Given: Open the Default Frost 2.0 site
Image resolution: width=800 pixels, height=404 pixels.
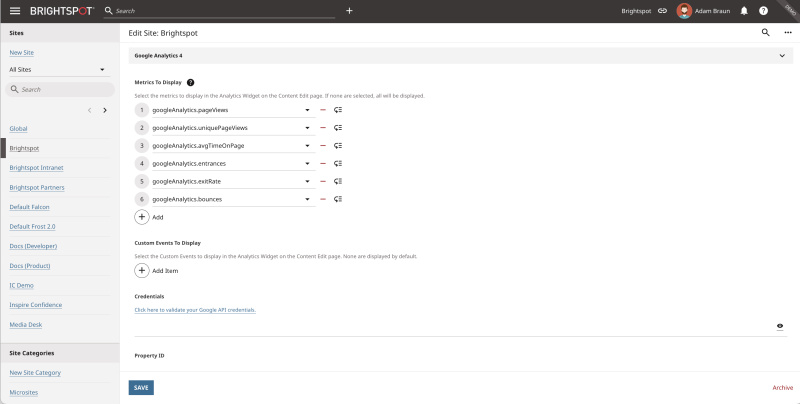Looking at the screenshot, I should click(x=32, y=226).
